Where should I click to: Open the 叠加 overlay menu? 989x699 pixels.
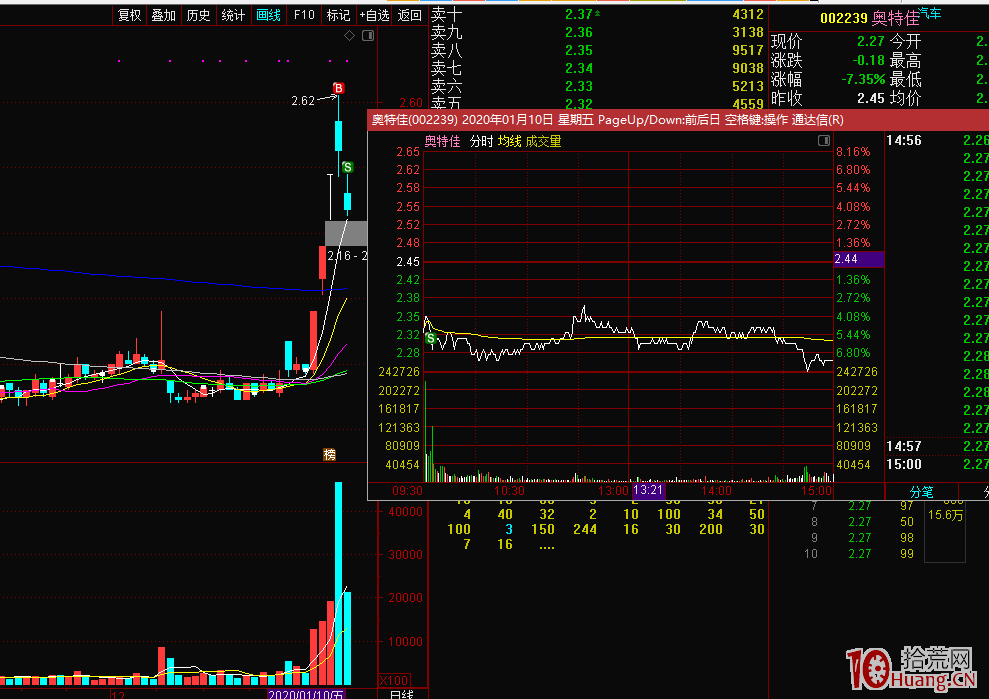(164, 15)
